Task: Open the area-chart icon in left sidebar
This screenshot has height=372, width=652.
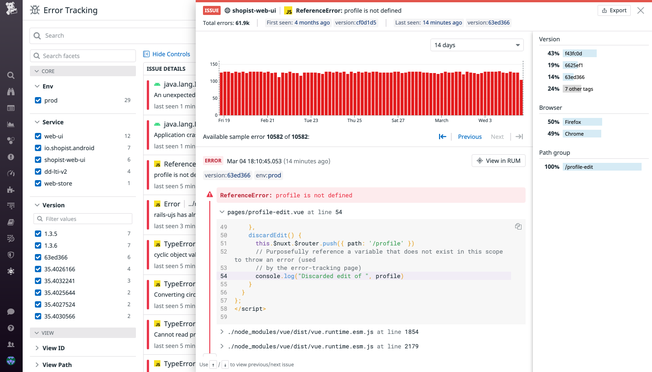Action: pos(11,124)
